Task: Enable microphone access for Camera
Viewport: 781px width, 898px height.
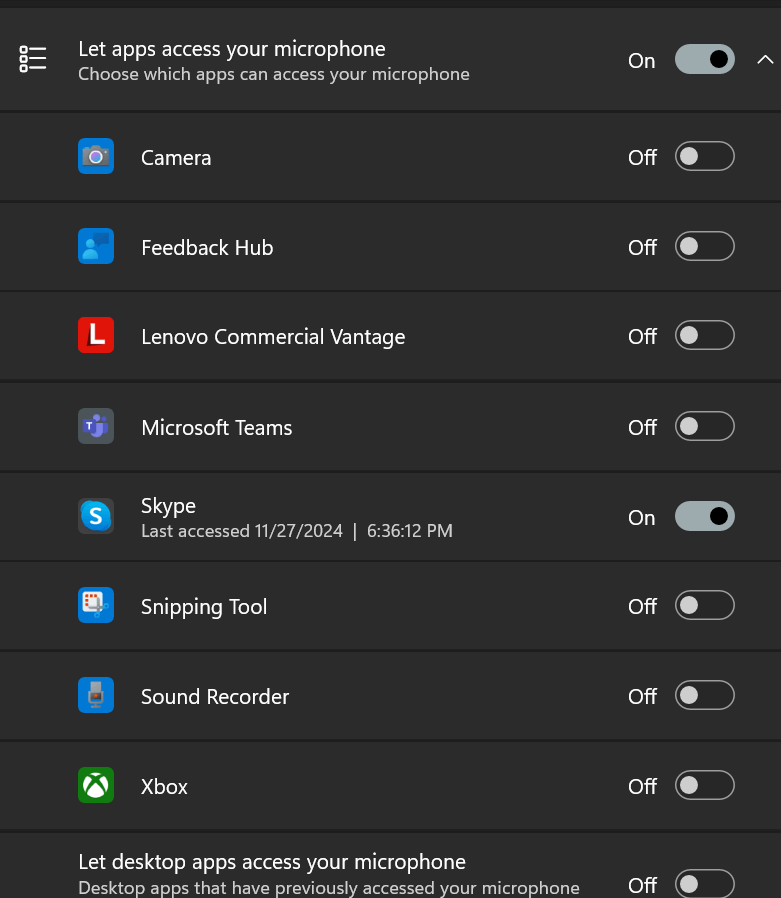Action: (x=704, y=156)
